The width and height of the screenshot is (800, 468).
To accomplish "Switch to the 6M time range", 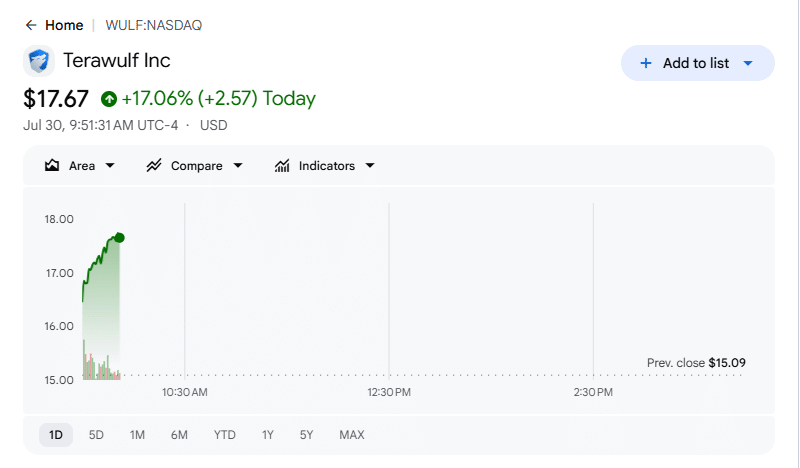I will (179, 435).
